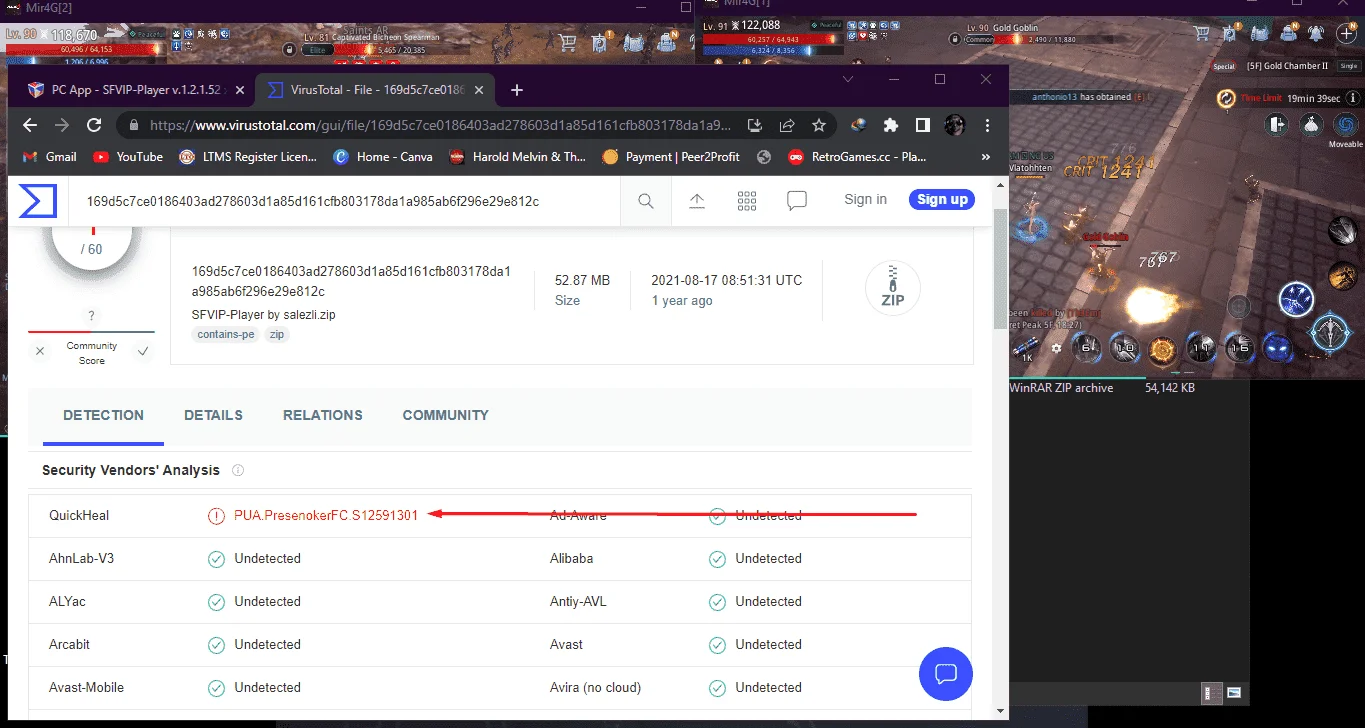Click the Chrome forward arrow
This screenshot has width=1365, height=728.
(62, 125)
